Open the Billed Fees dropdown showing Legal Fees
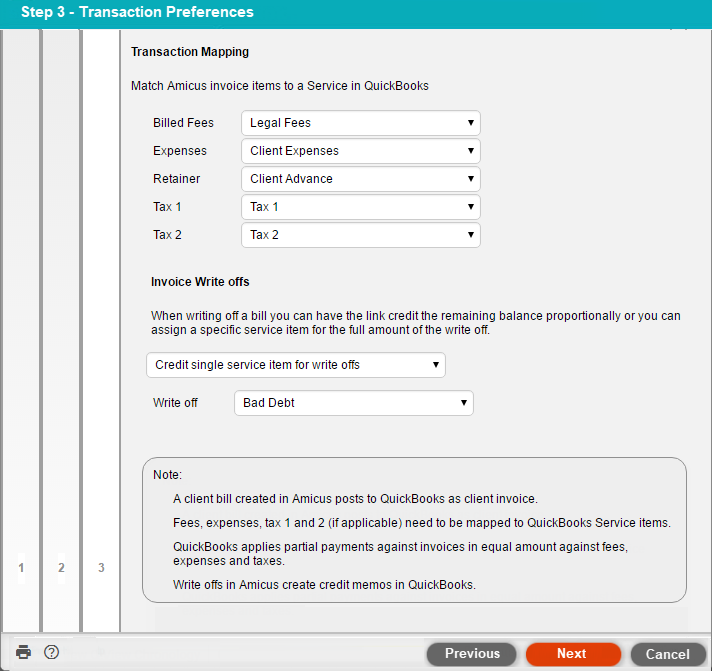The image size is (712, 671). [361, 123]
